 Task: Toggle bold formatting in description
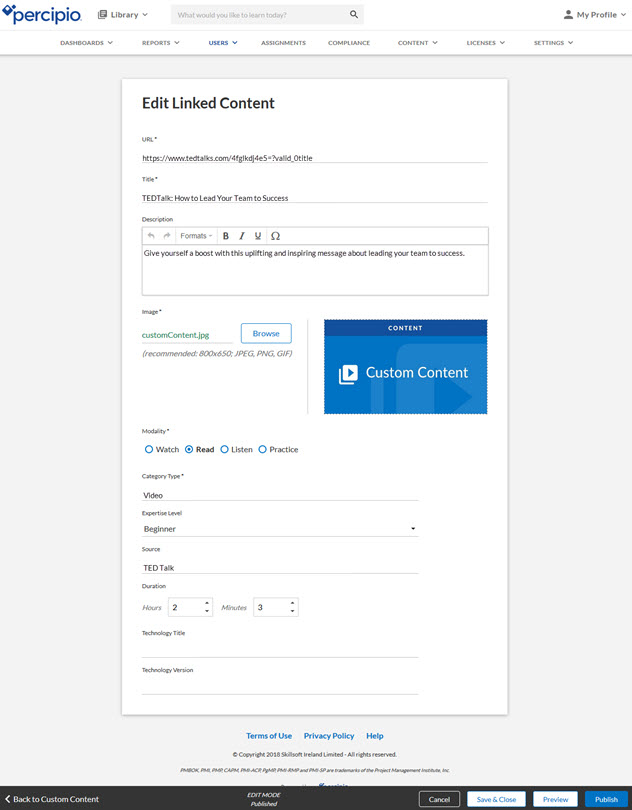coord(226,236)
